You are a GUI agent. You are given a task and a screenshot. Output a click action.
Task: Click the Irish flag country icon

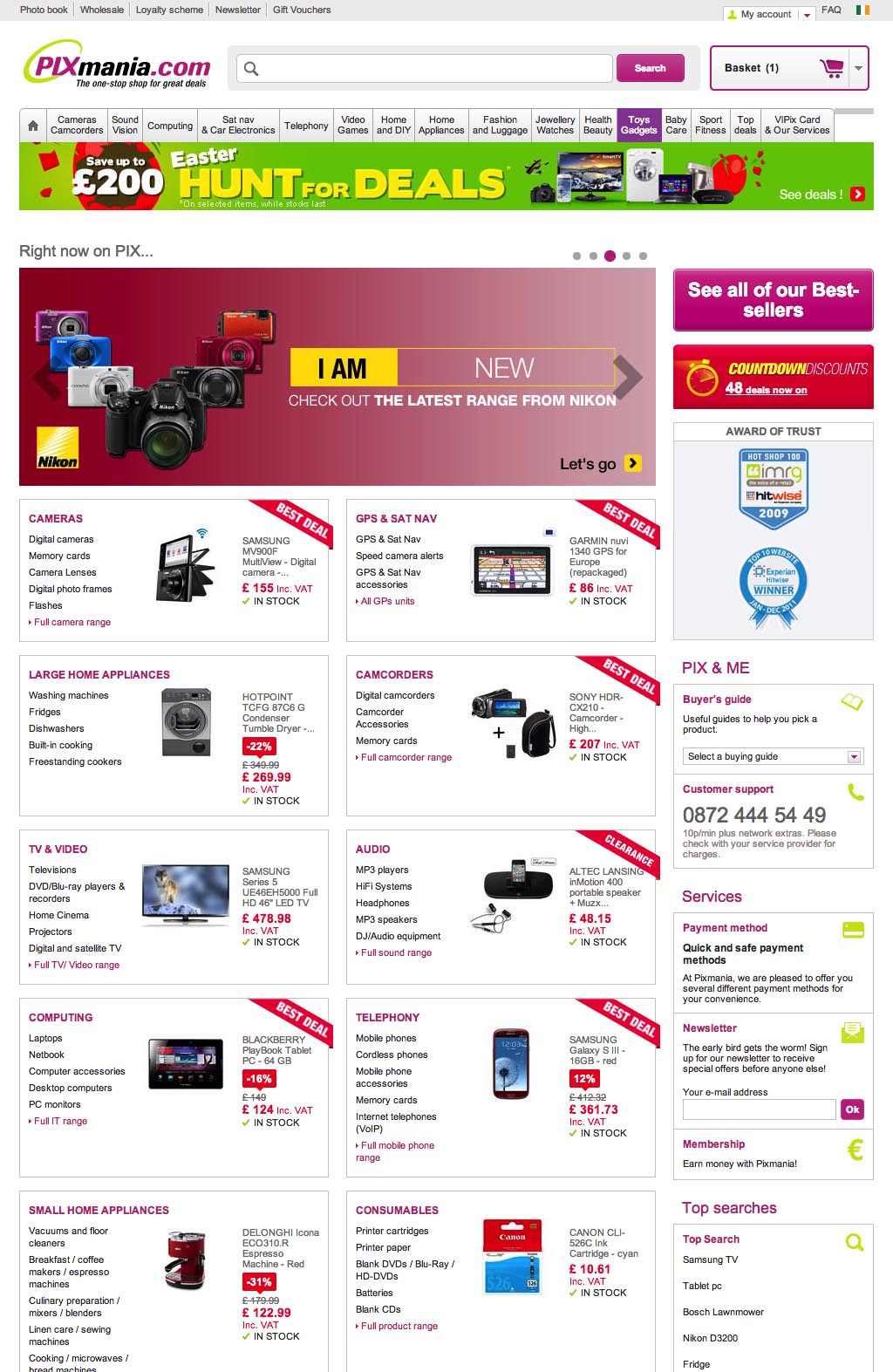(862, 10)
